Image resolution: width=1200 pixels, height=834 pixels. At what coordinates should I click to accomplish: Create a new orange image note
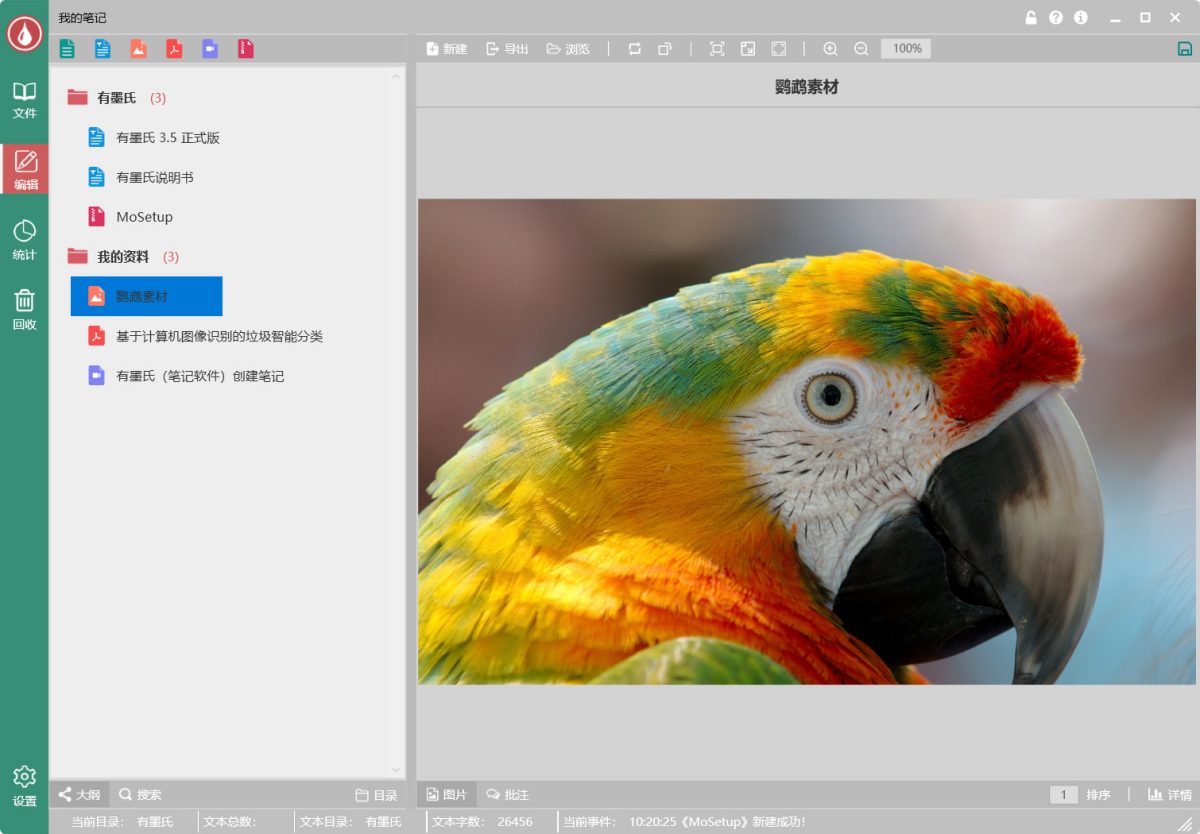[x=138, y=48]
